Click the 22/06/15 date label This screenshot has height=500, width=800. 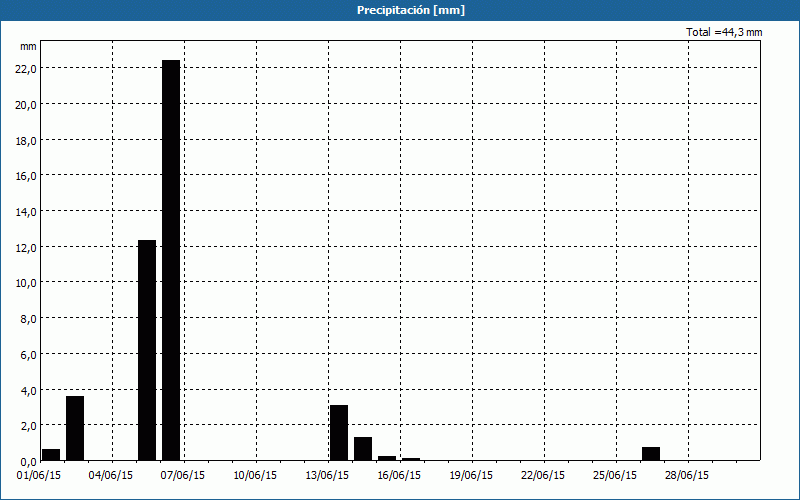coord(543,476)
